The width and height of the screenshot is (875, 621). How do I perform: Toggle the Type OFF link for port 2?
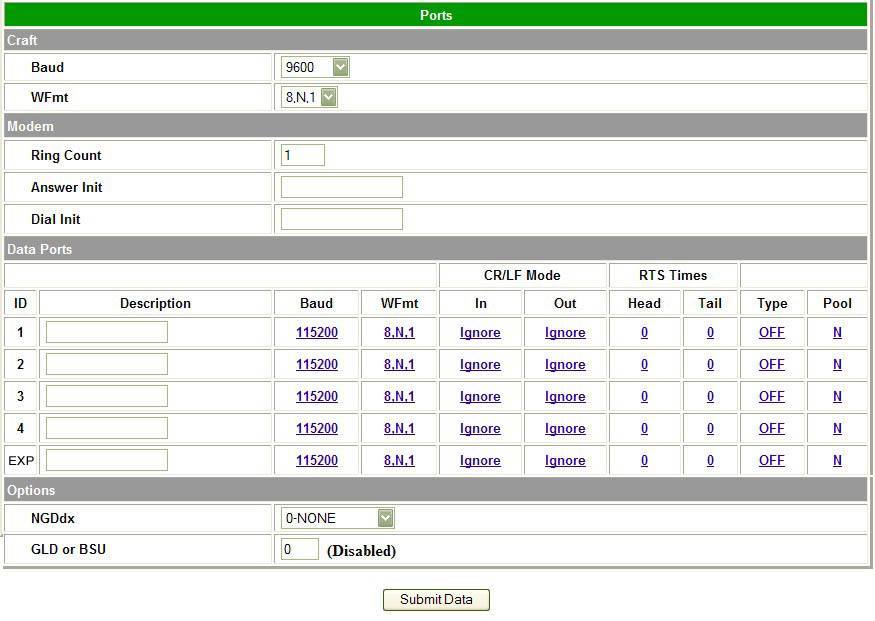tap(771, 364)
